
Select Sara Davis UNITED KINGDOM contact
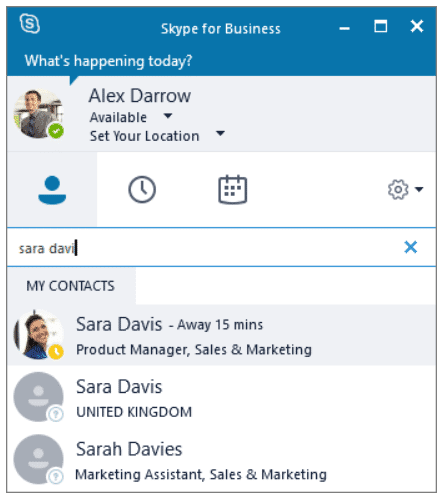(221, 397)
